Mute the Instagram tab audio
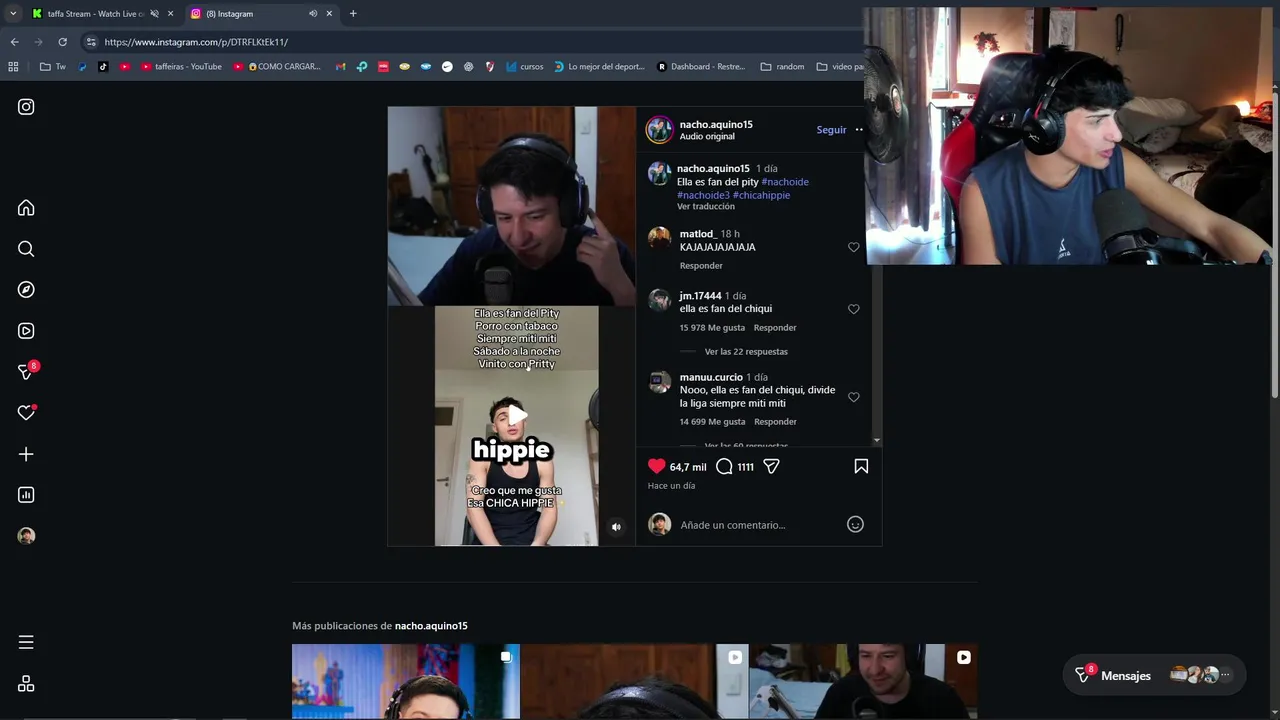Image resolution: width=1280 pixels, height=720 pixels. pos(313,14)
